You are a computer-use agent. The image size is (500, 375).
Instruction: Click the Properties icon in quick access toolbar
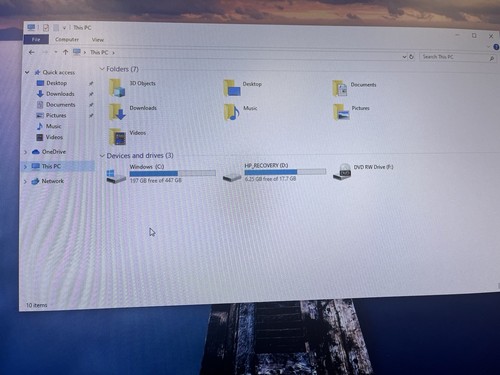46,28
